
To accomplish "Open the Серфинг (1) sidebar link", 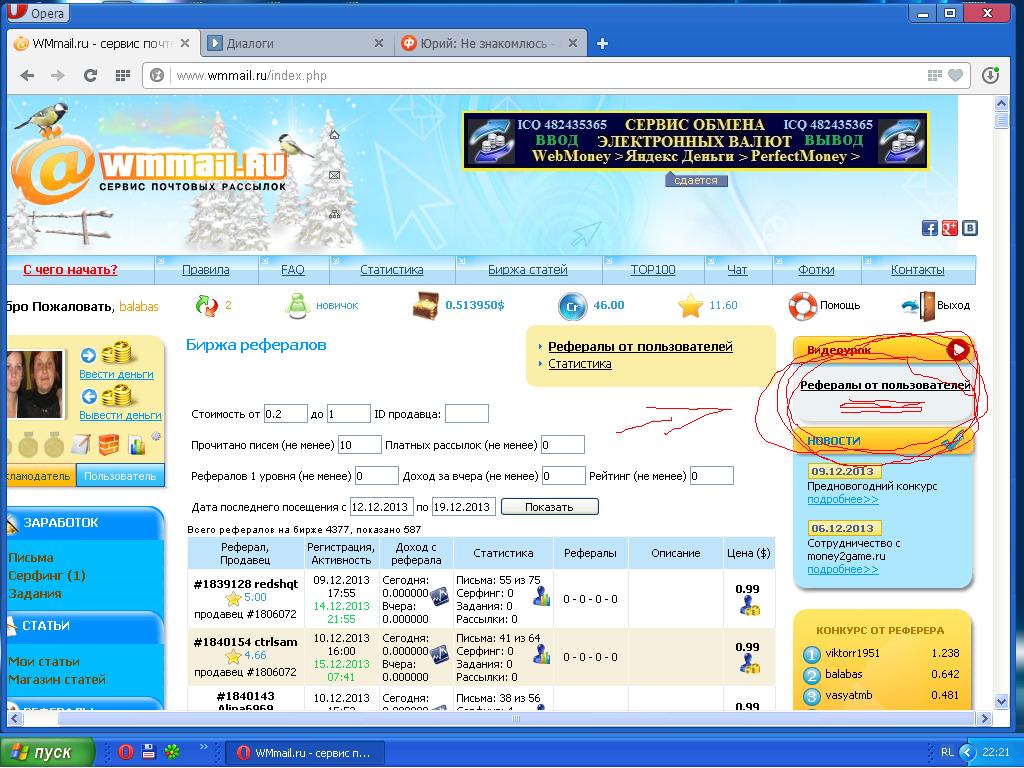I will pyautogui.click(x=47, y=575).
